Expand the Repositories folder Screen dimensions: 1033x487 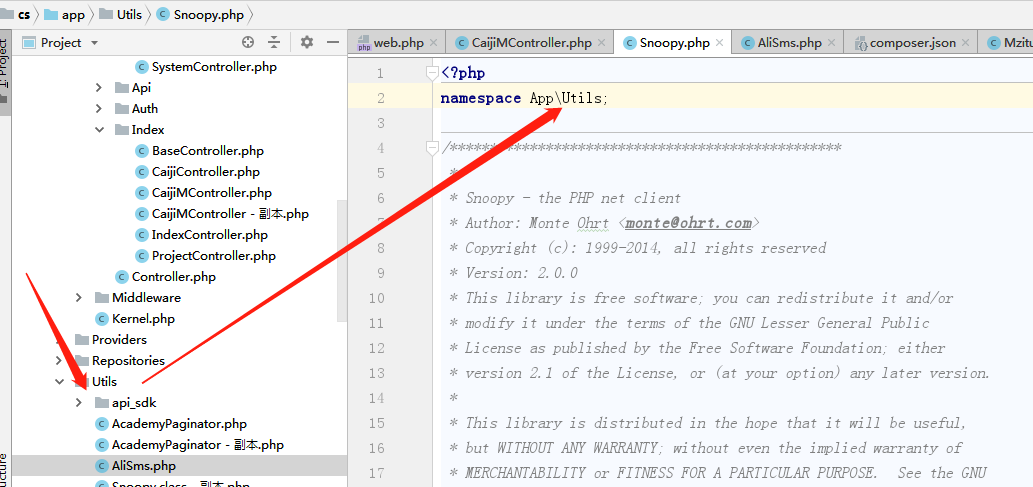click(59, 360)
